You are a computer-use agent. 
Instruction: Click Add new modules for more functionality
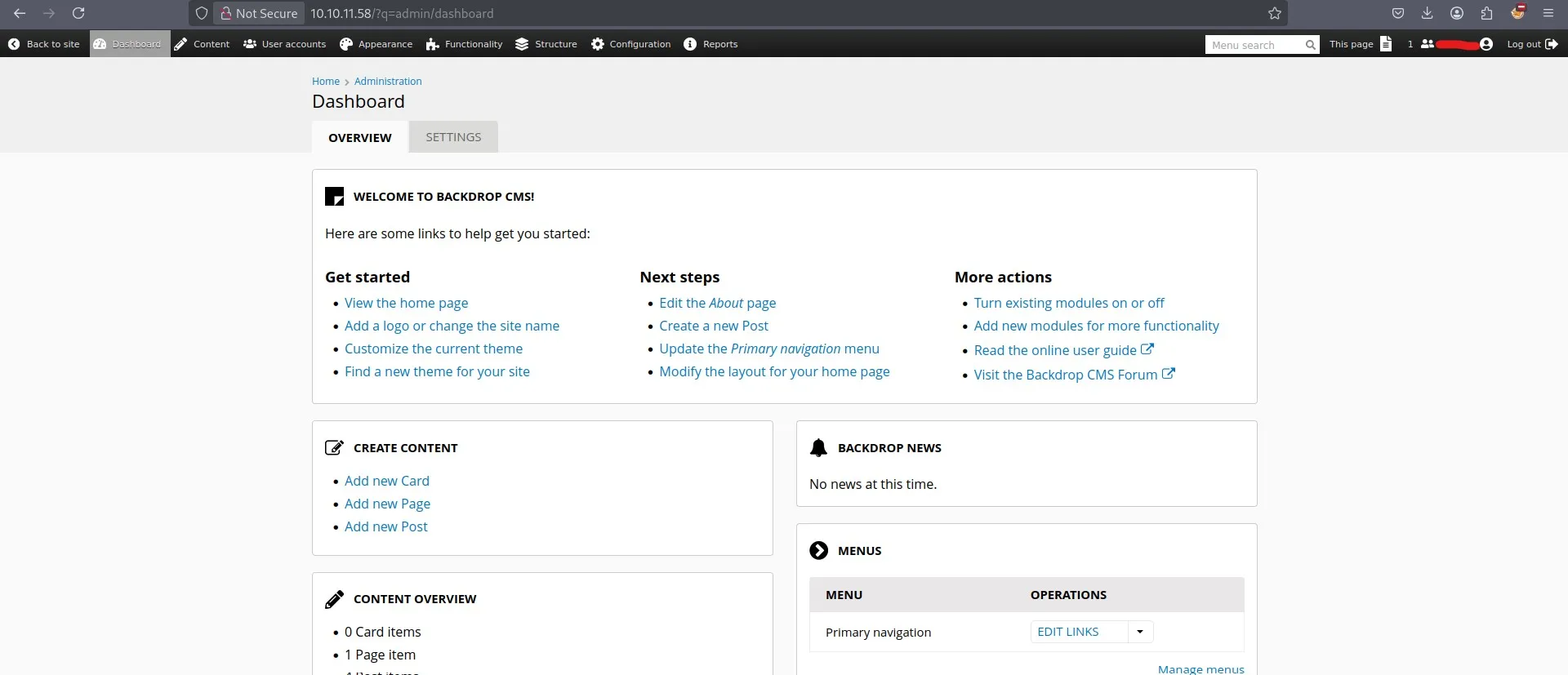tap(1096, 326)
